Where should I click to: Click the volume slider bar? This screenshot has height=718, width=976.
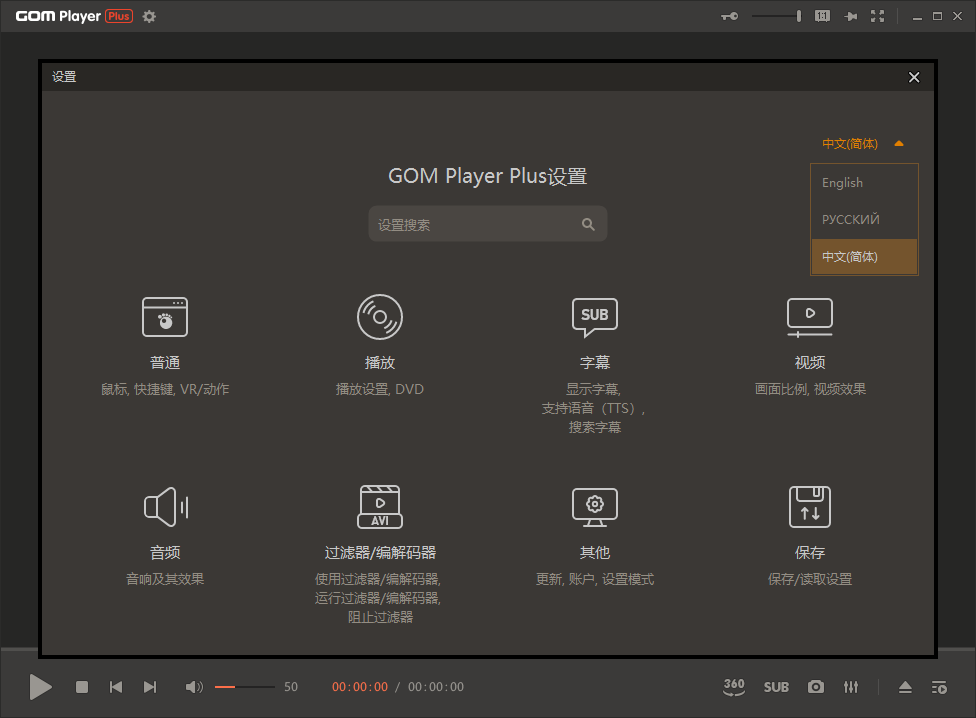(244, 687)
